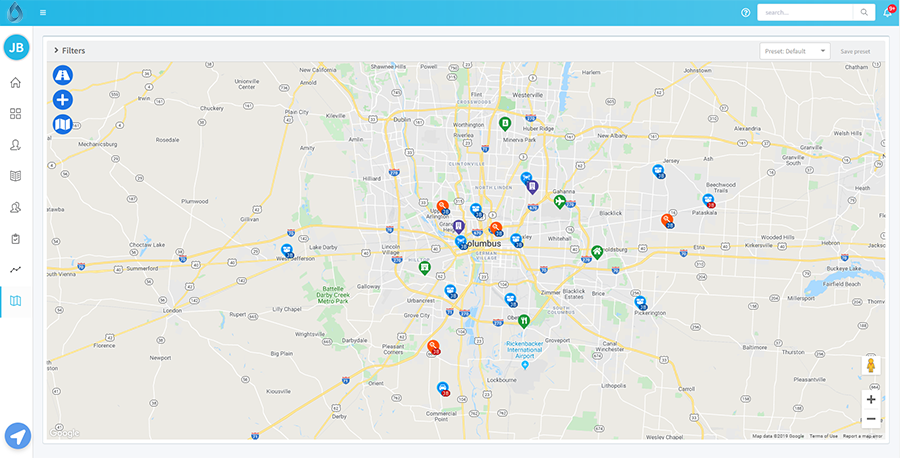Click the green fork-knife restaurant marker

523,321
